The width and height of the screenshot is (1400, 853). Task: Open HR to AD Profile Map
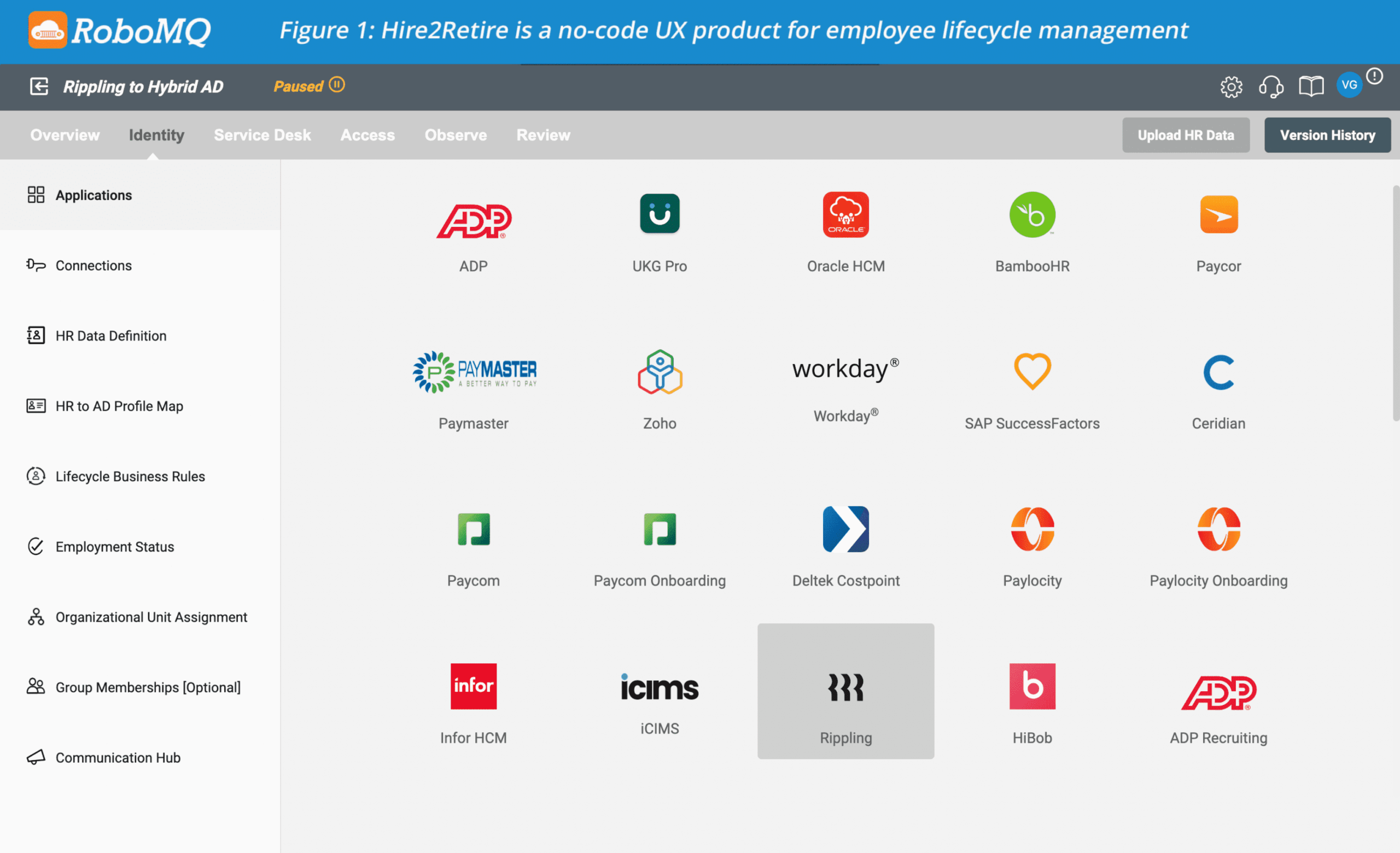(119, 406)
